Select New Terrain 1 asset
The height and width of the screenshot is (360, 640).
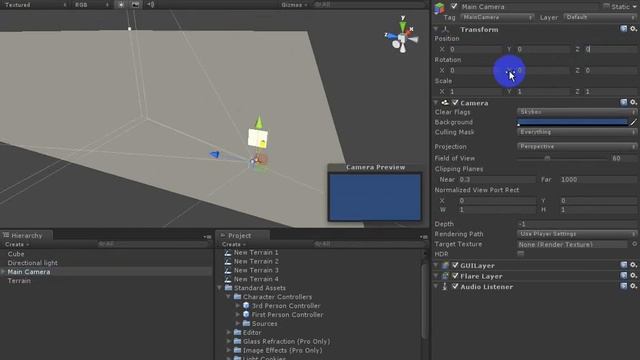pos(256,252)
